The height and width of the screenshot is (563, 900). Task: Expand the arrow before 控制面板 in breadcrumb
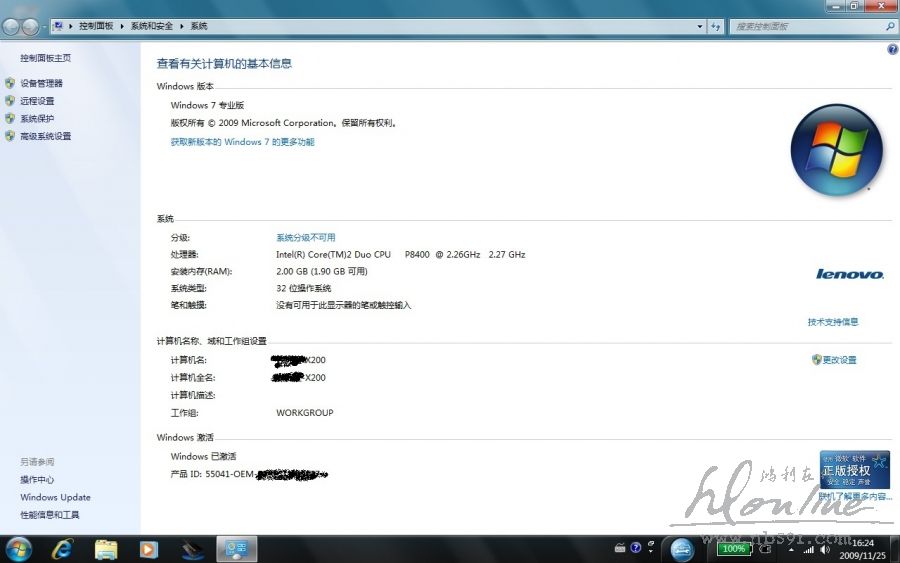71,26
